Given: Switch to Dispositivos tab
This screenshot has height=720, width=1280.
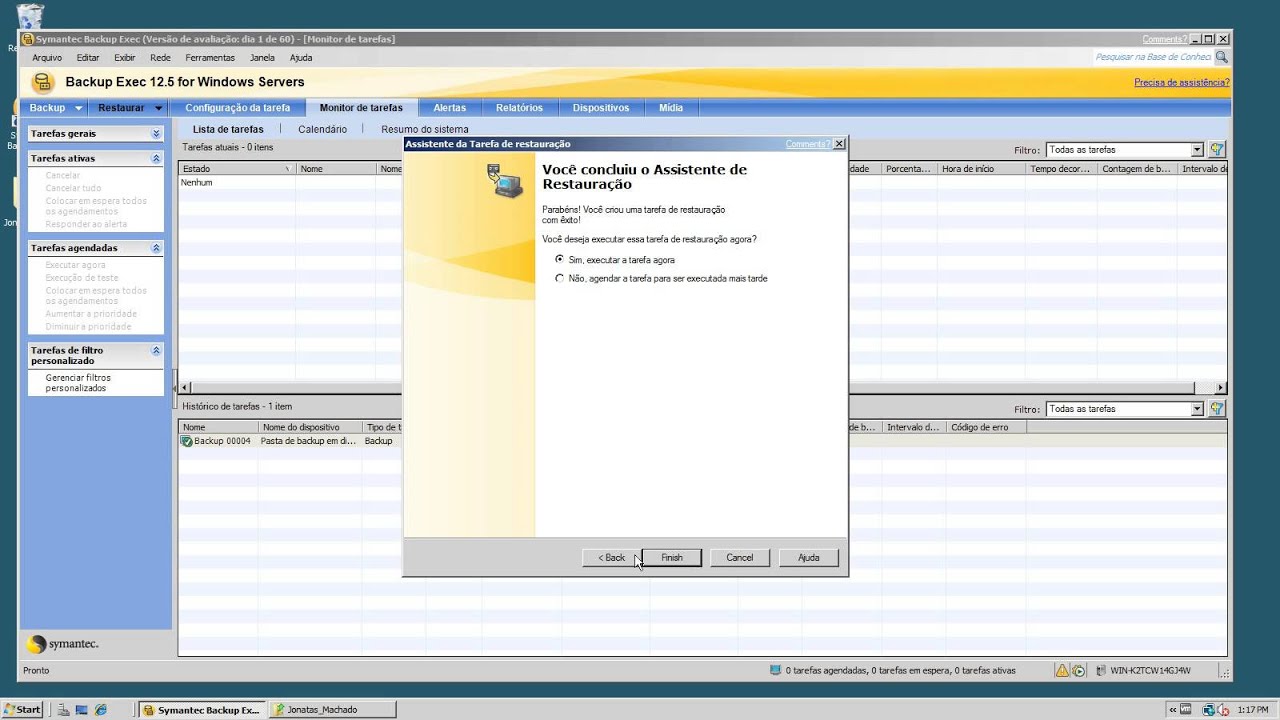Looking at the screenshot, I should click(601, 107).
